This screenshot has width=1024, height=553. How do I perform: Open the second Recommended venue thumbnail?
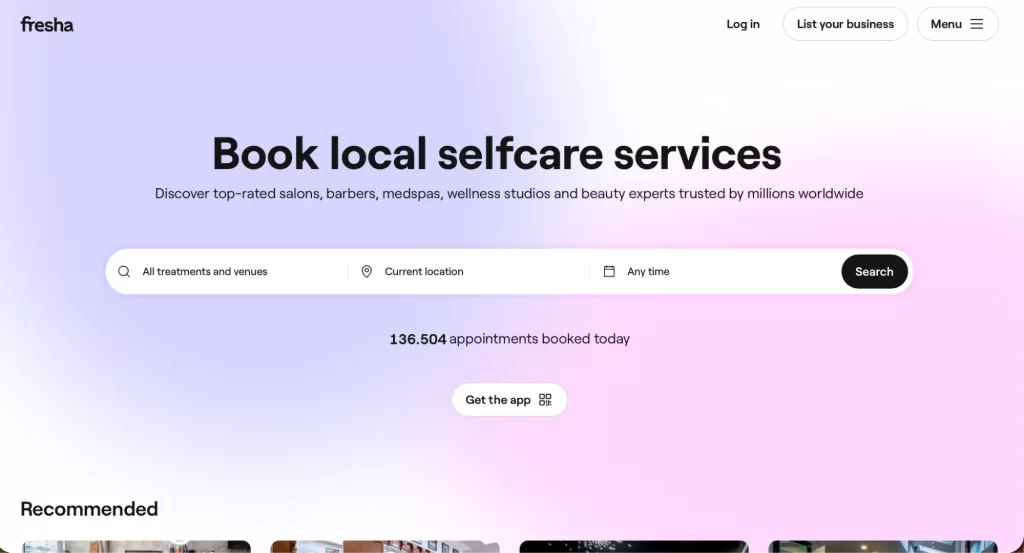(x=385, y=546)
